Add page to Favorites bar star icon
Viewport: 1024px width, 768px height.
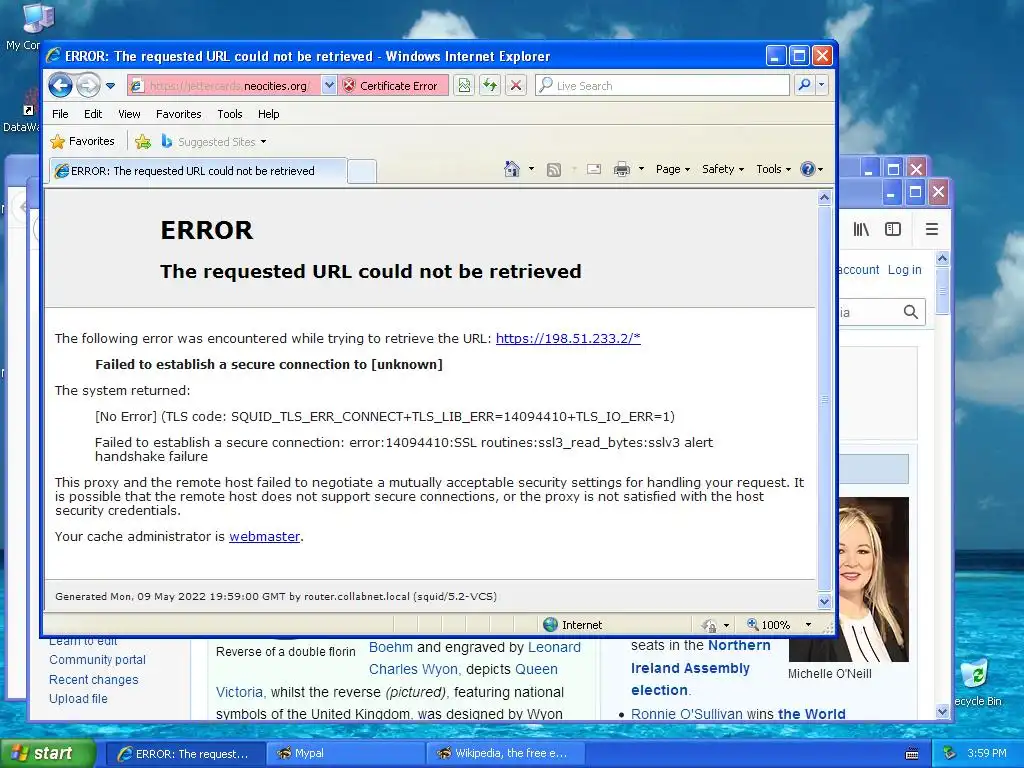point(143,141)
